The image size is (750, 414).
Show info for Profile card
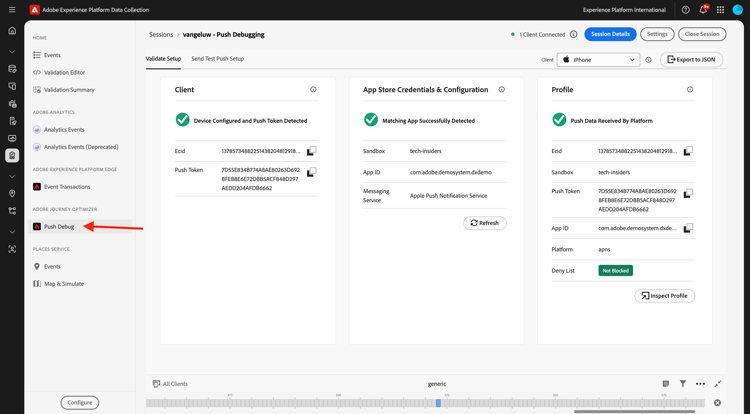point(690,89)
